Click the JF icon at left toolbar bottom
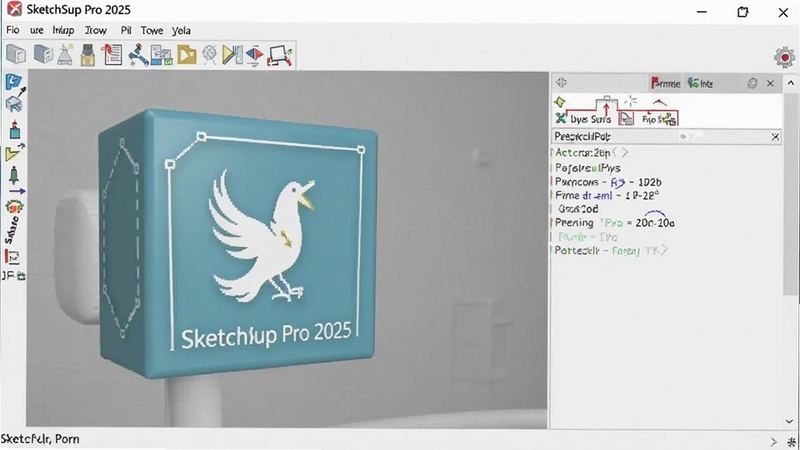This screenshot has width=800, height=450. pos(13,276)
